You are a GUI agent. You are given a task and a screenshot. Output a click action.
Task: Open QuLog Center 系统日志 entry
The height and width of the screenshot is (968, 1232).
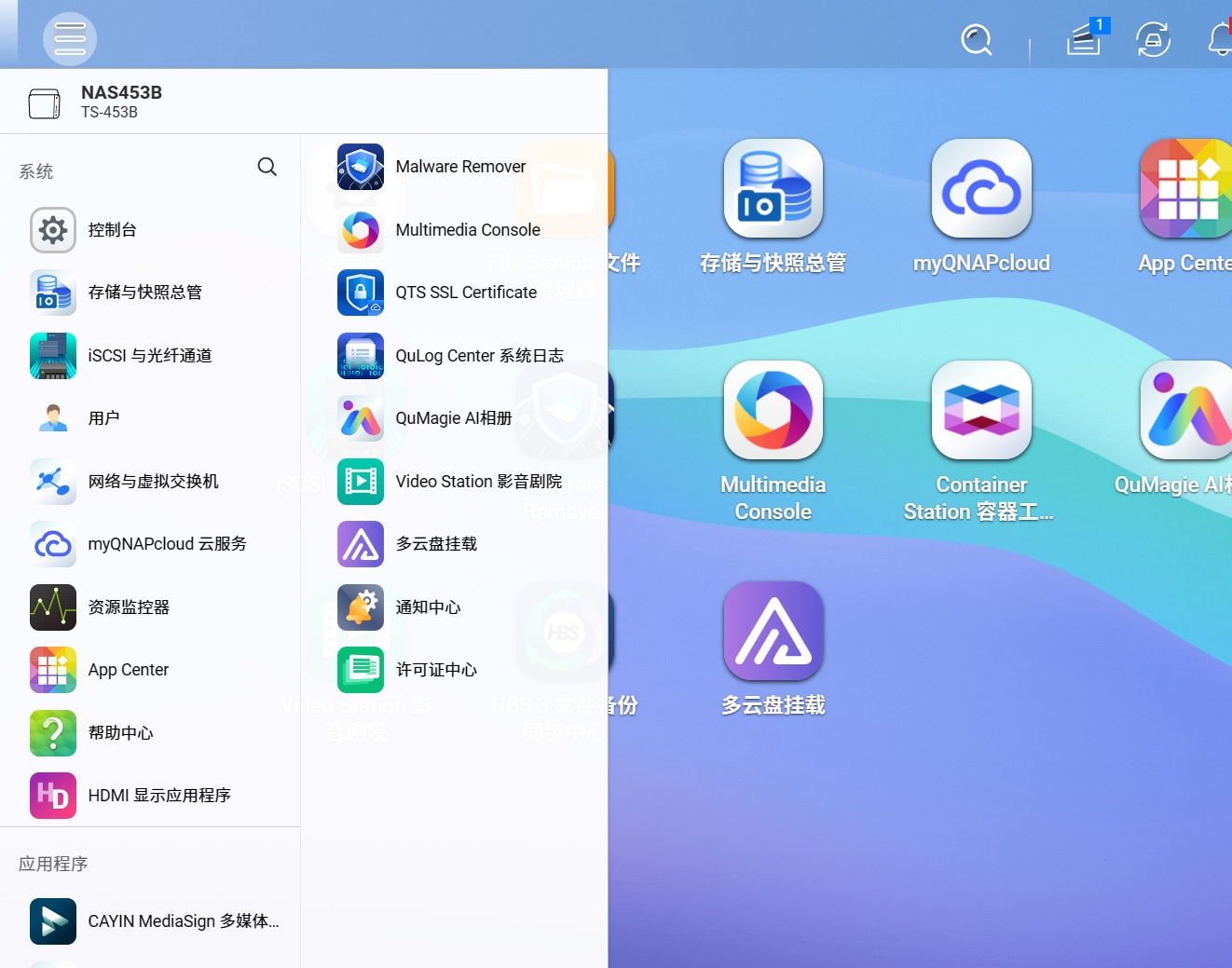click(454, 356)
